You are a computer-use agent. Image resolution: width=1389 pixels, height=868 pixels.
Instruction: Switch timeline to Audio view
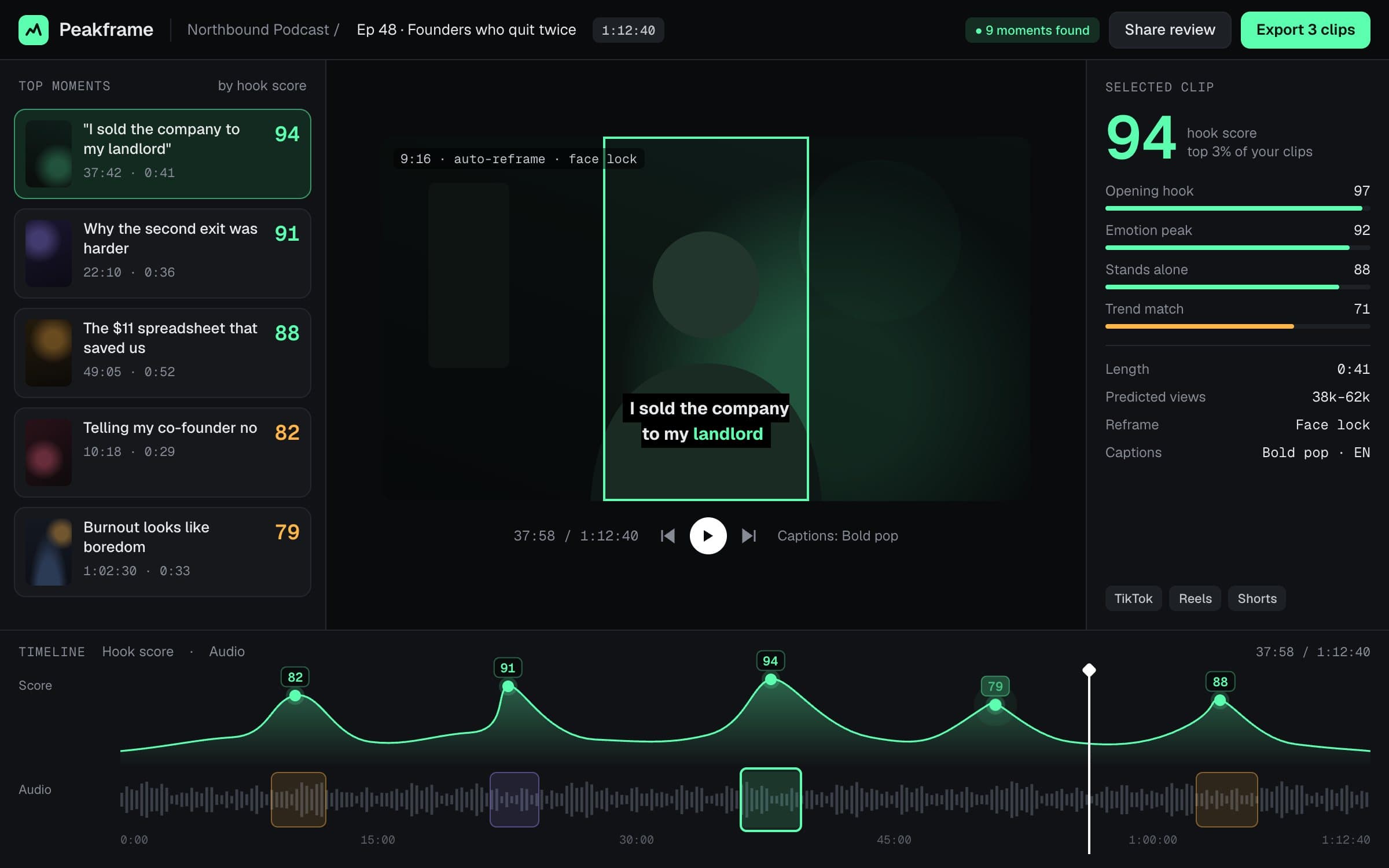coord(227,652)
